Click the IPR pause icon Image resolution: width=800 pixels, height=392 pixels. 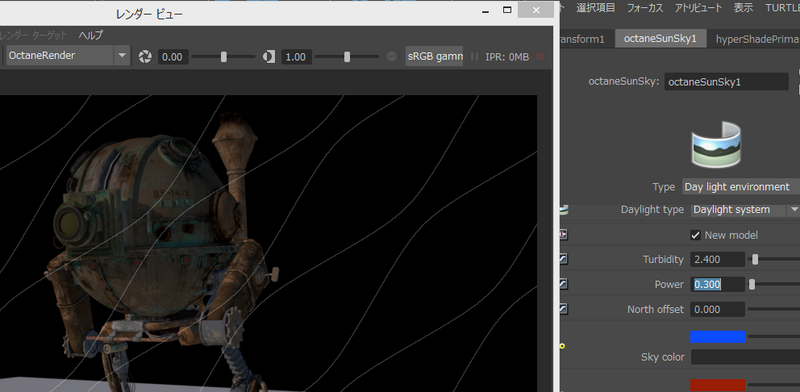tap(474, 57)
